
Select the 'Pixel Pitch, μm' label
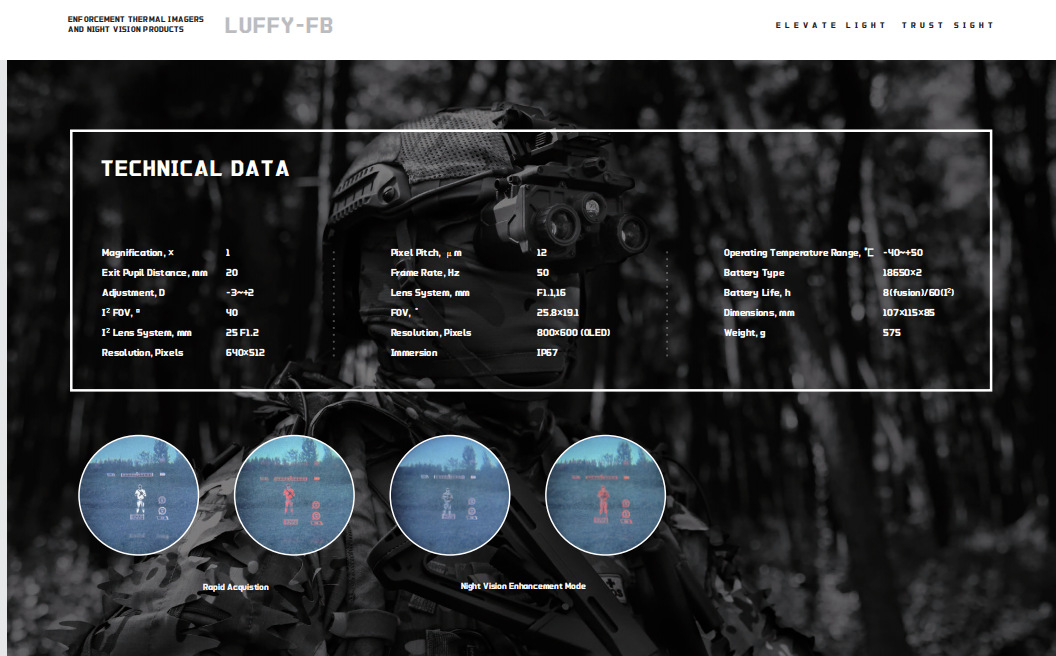pyautogui.click(x=426, y=253)
